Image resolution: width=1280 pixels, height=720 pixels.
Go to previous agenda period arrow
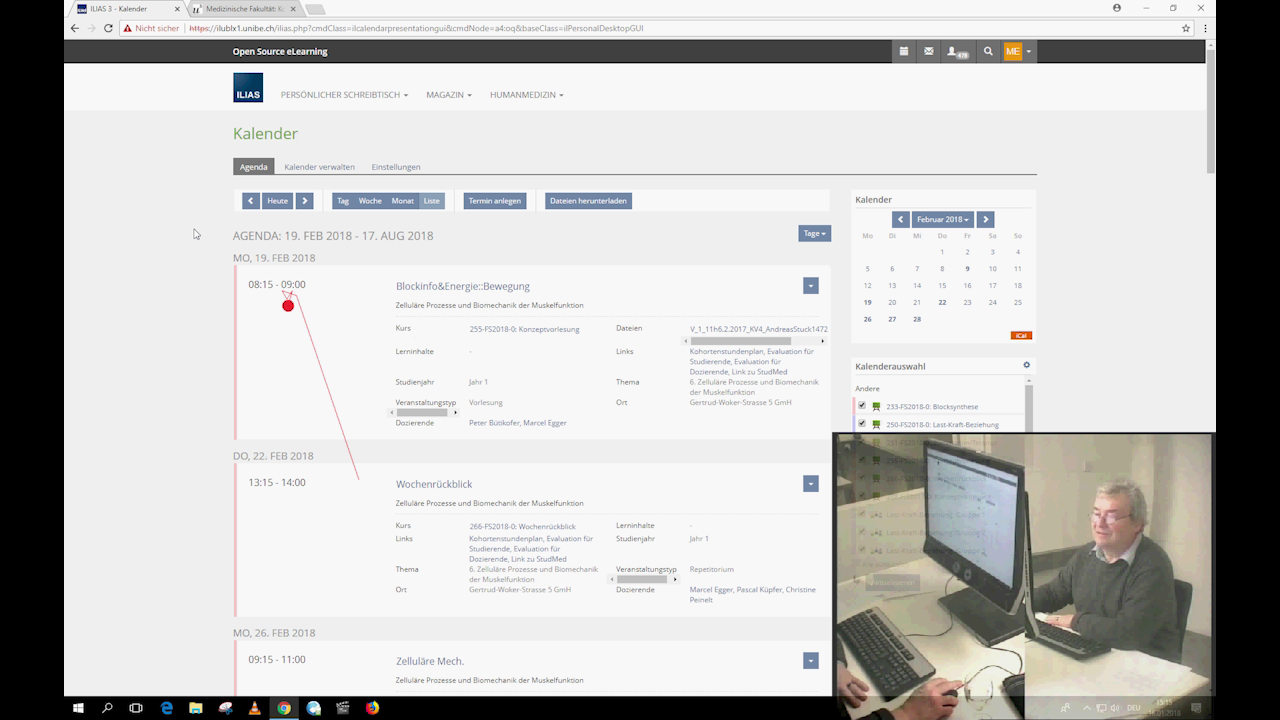[x=251, y=201]
